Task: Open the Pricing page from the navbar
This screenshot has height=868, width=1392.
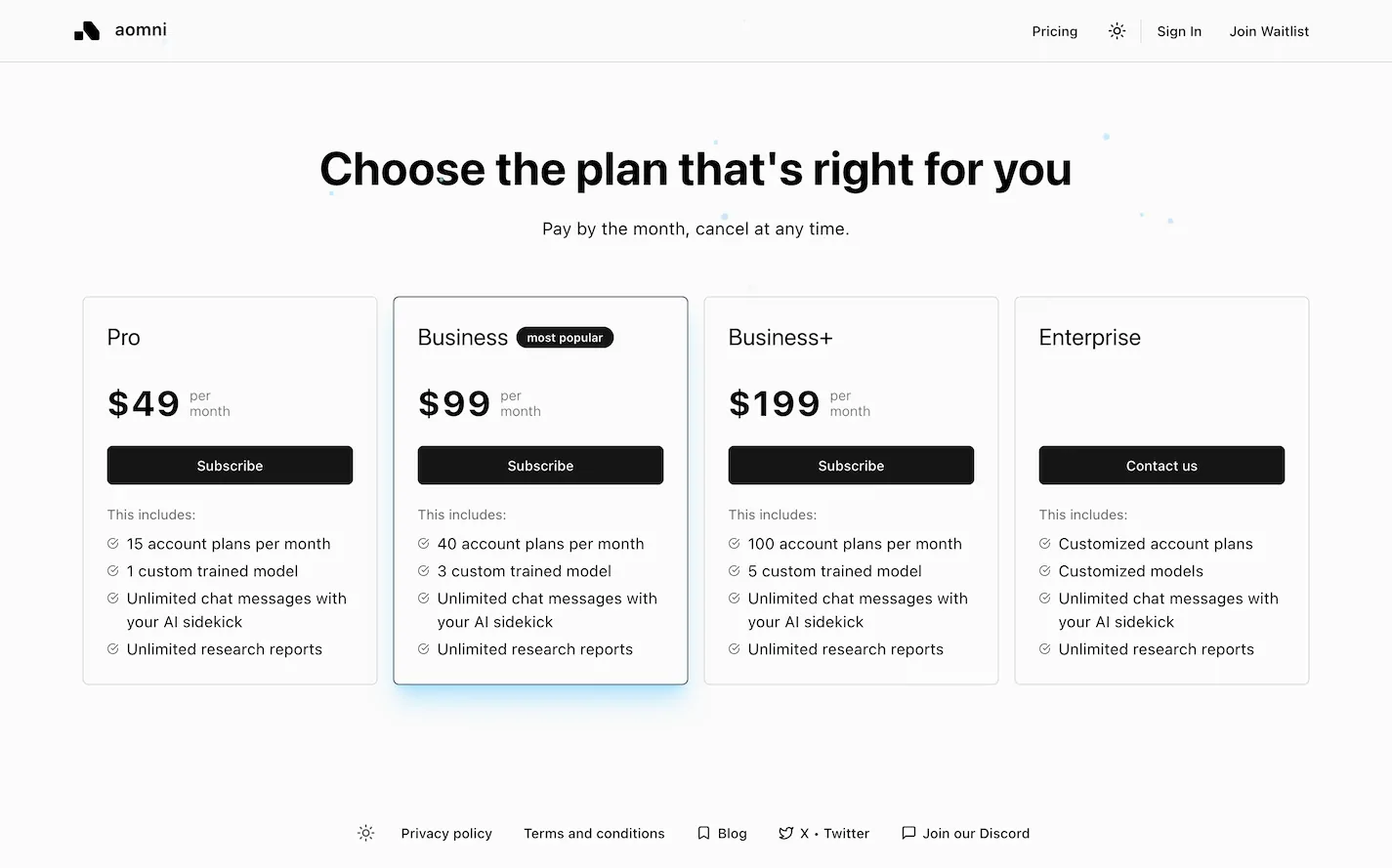Action: [1054, 30]
